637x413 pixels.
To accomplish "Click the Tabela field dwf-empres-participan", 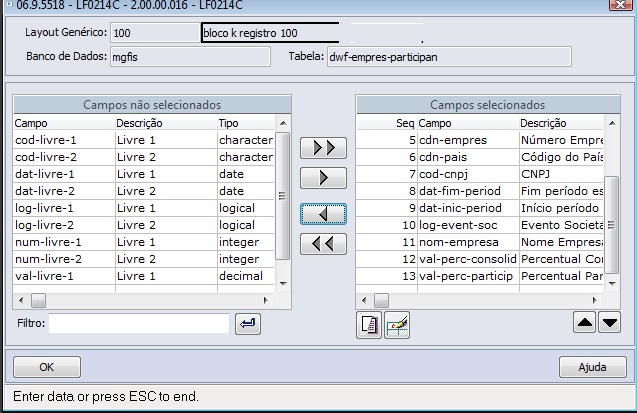I will 449,57.
